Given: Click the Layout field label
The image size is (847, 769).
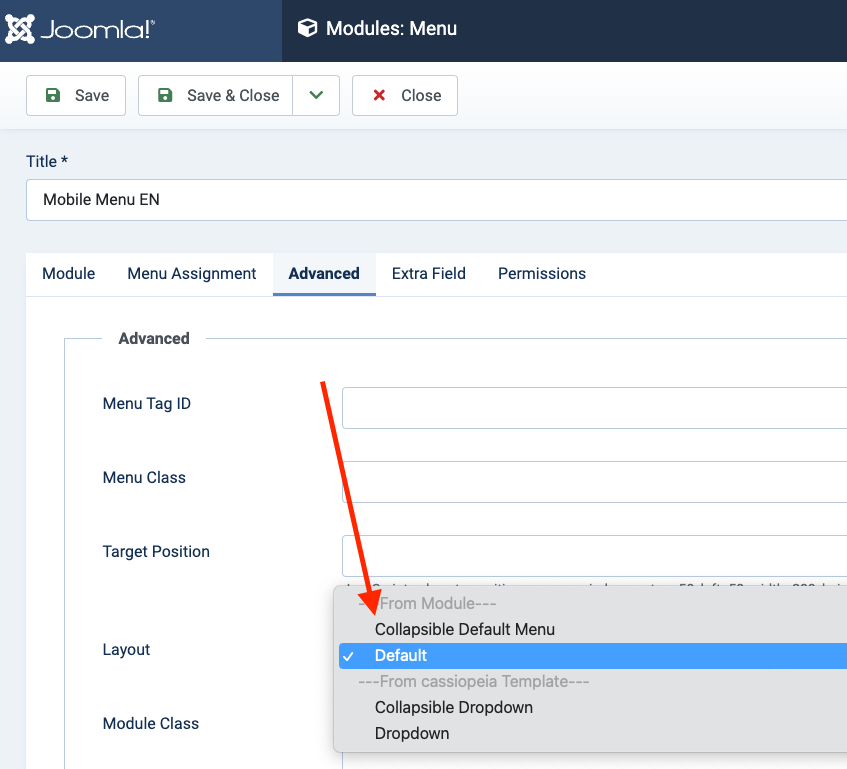Looking at the screenshot, I should (x=126, y=650).
